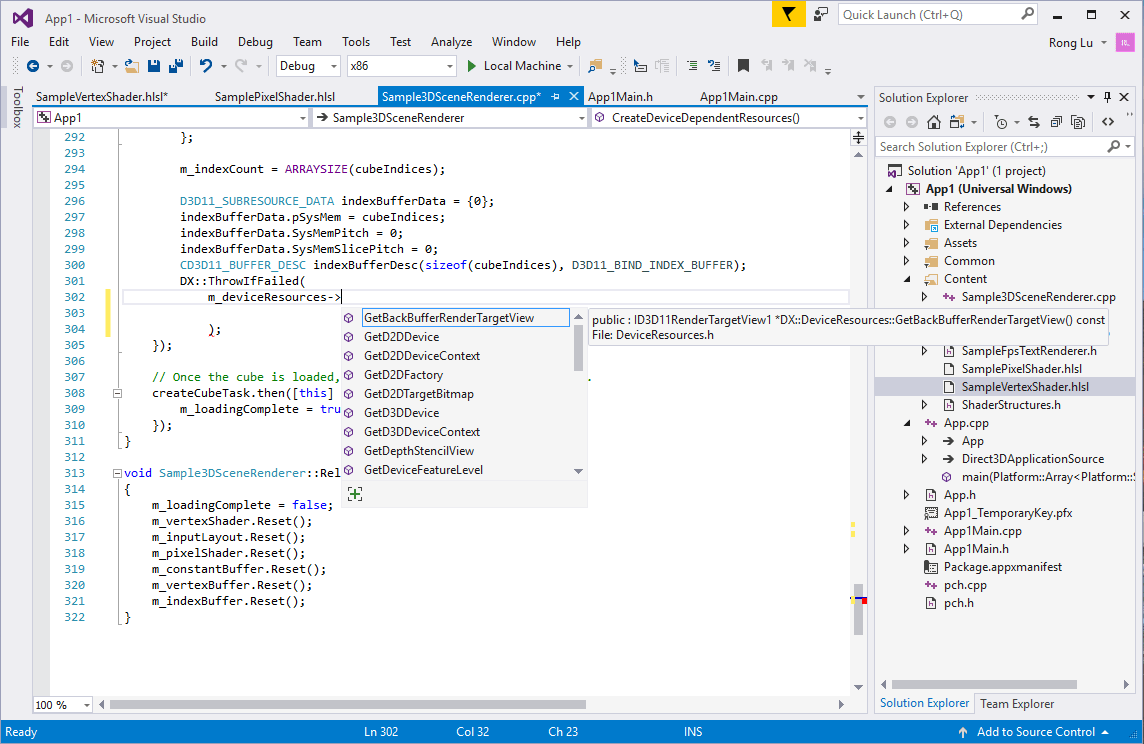Switch to the SamplePixelShader.hlsl tab
The height and width of the screenshot is (744, 1144).
275,96
